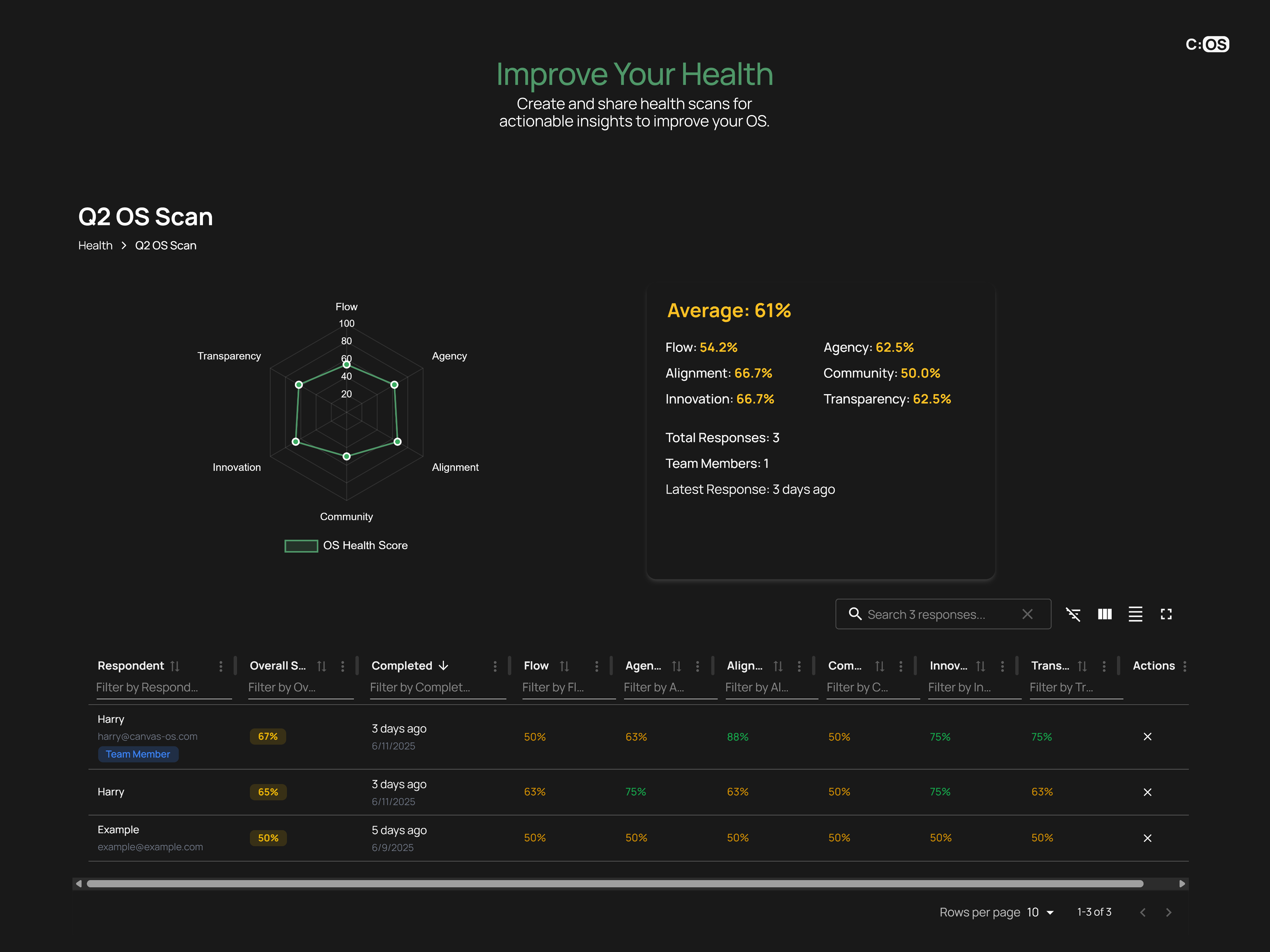Click Filter by Overall Score field
The height and width of the screenshot is (952, 1270).
[300, 688]
